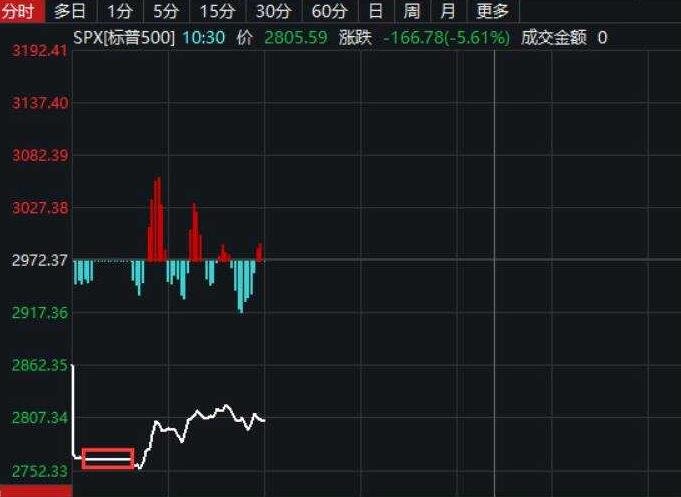The height and width of the screenshot is (497, 681).
Task: Click the 2805.59 current price value
Action: tap(295, 38)
